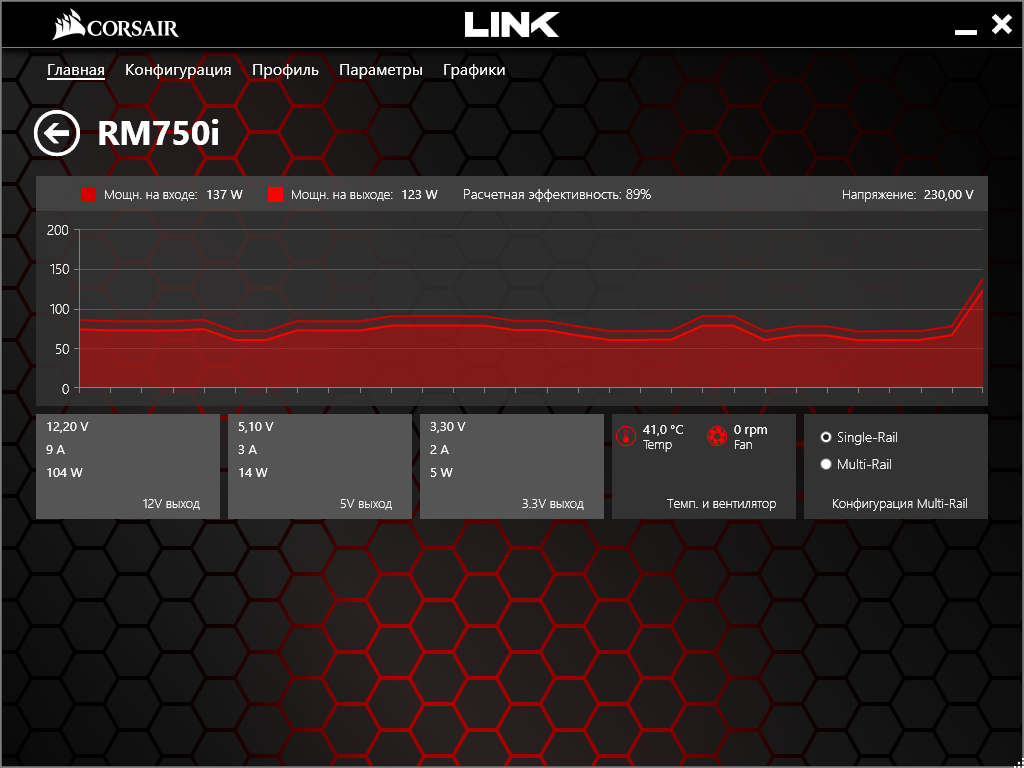Go to the Параметры tab
Image resolution: width=1024 pixels, height=768 pixels.
coord(381,70)
